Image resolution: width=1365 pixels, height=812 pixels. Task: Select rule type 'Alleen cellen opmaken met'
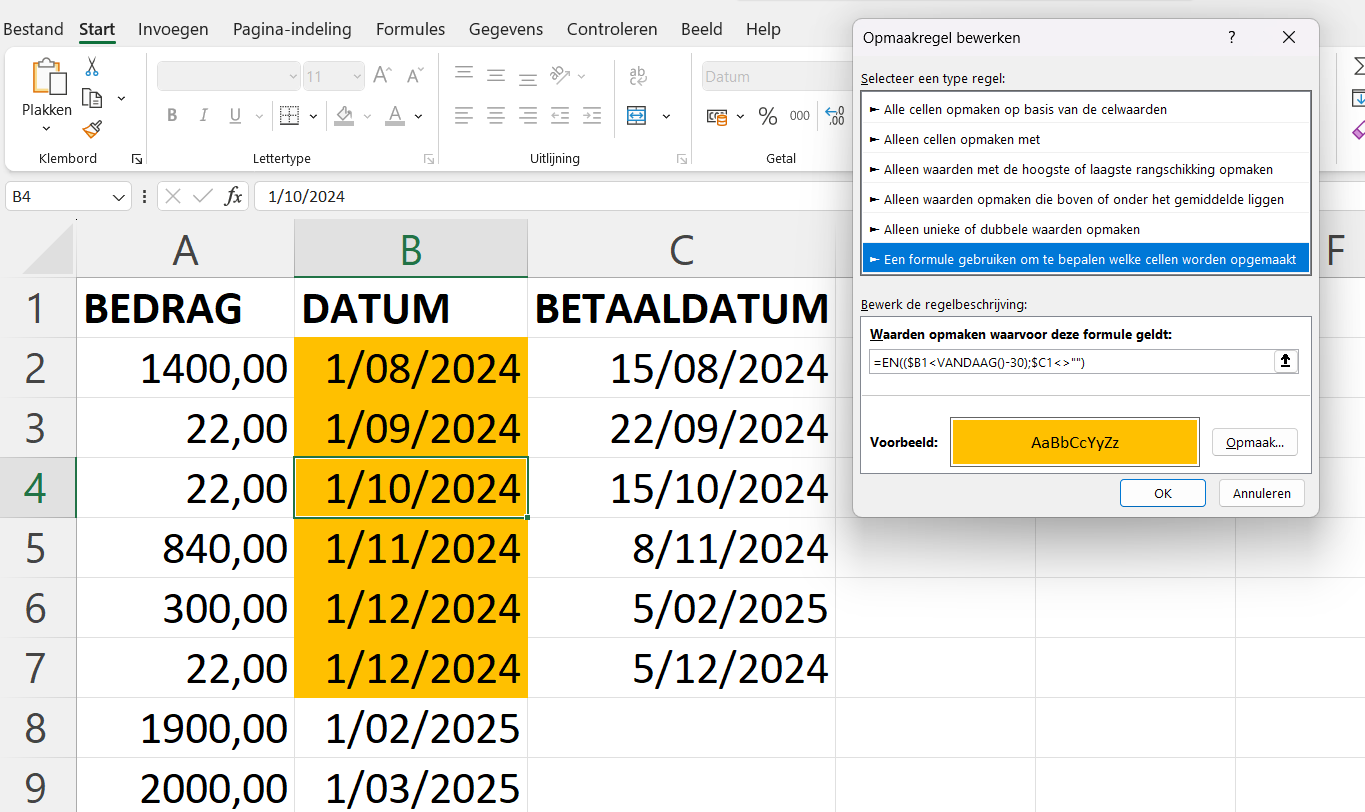pos(1085,139)
